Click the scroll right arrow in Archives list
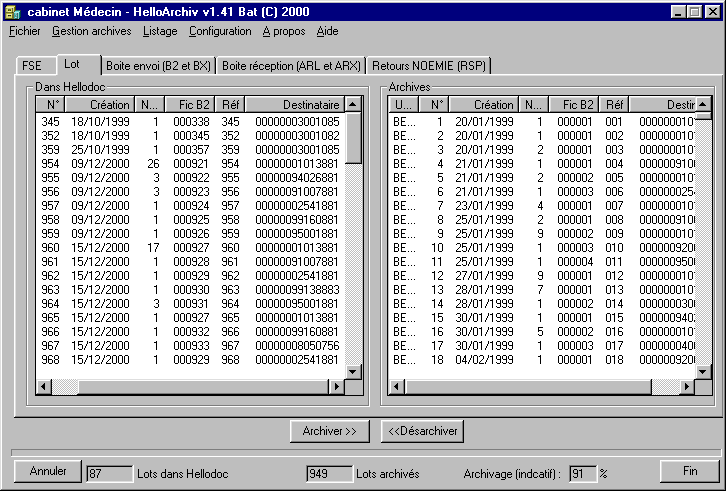Screen dimensions: 726x491 687,386
